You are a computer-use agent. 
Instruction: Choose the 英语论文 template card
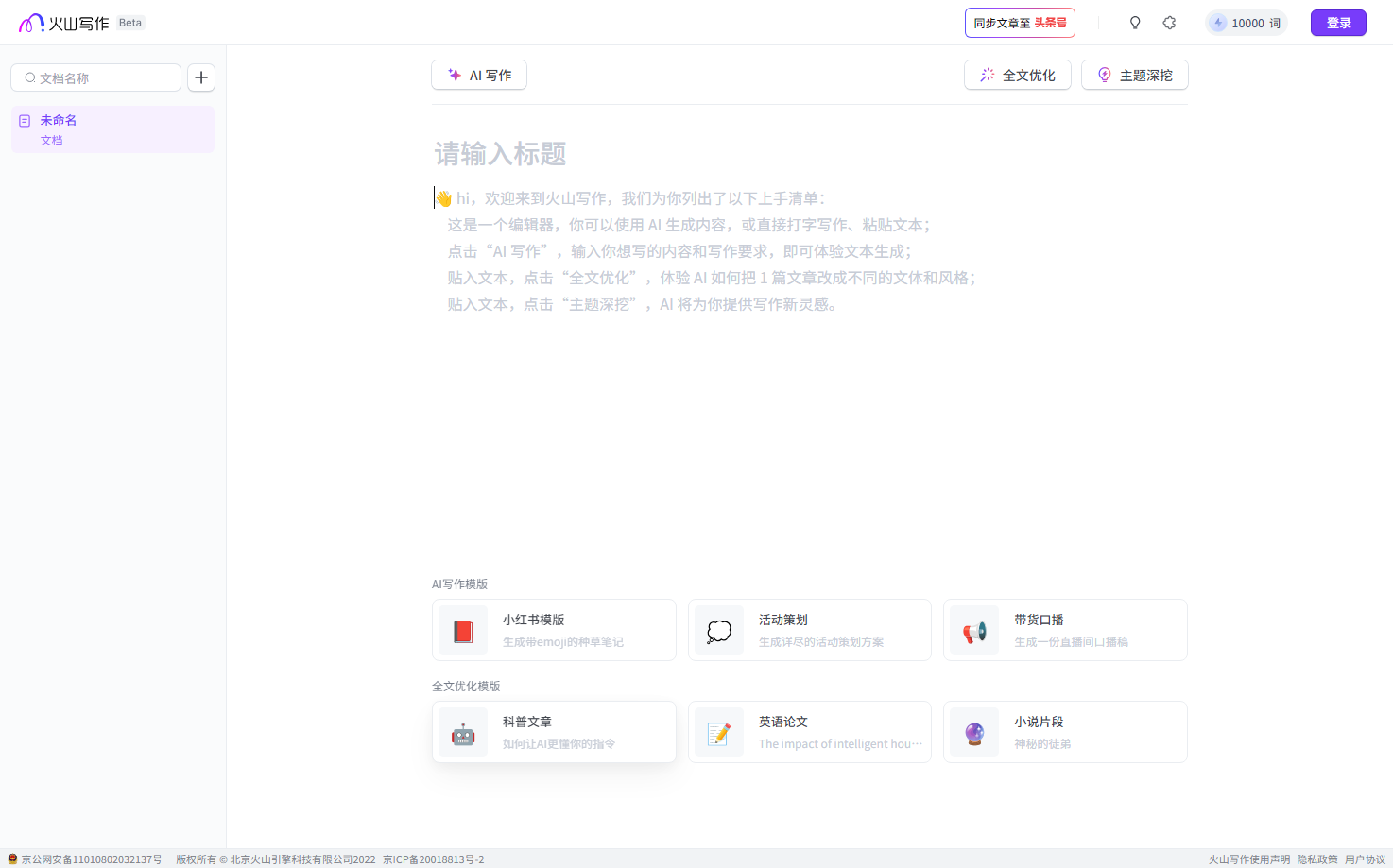[x=810, y=732]
